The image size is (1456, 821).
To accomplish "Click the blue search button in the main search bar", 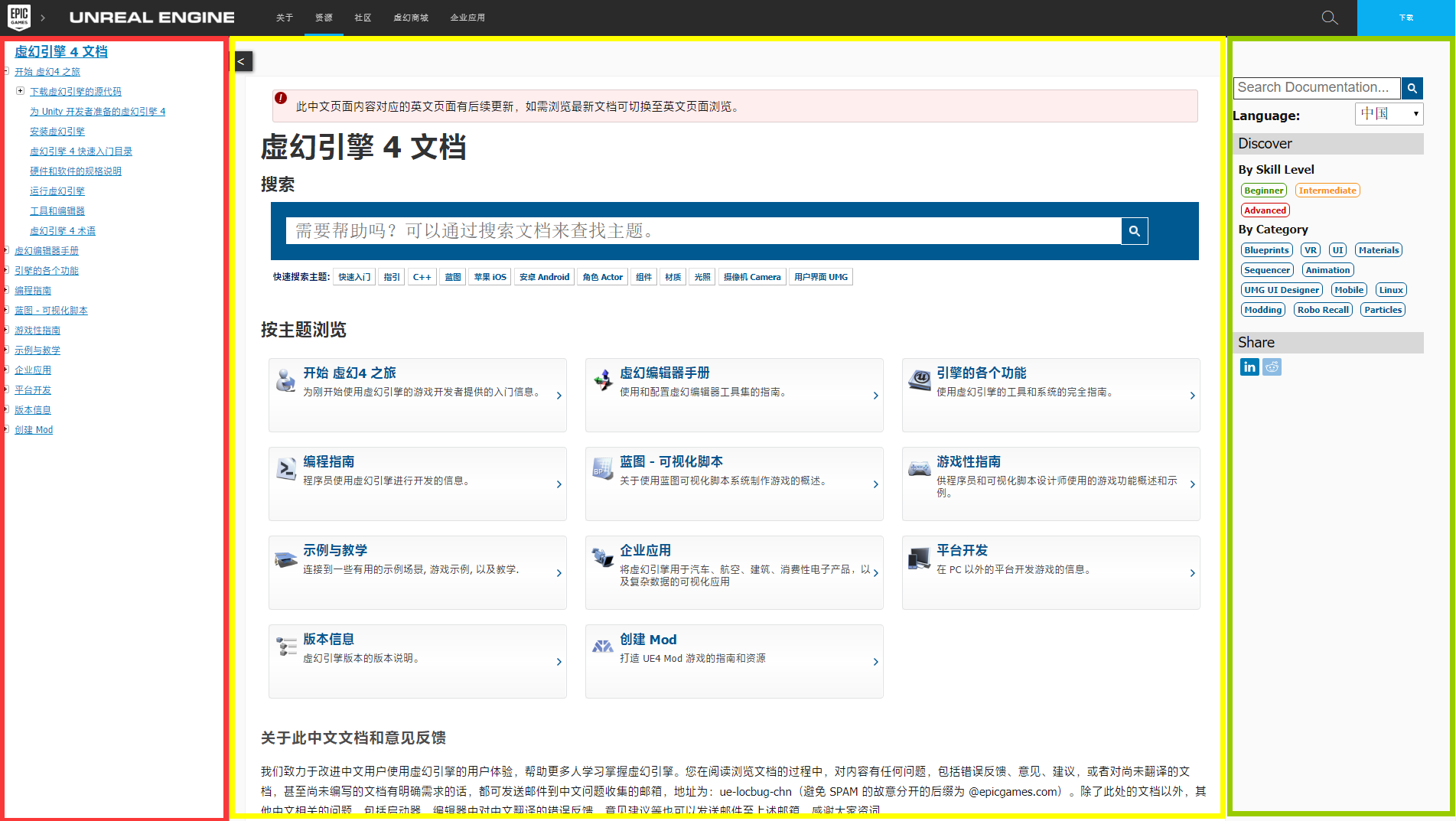I will (1135, 231).
